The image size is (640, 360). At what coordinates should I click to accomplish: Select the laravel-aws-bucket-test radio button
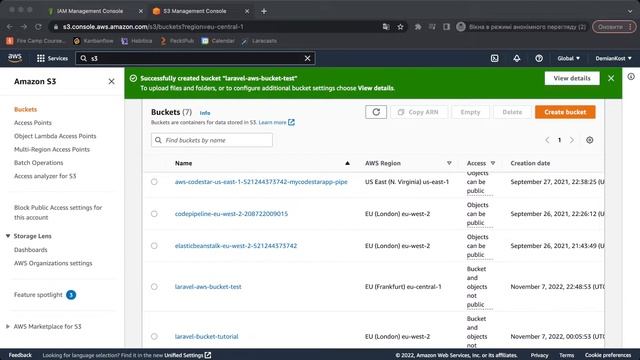click(x=154, y=287)
